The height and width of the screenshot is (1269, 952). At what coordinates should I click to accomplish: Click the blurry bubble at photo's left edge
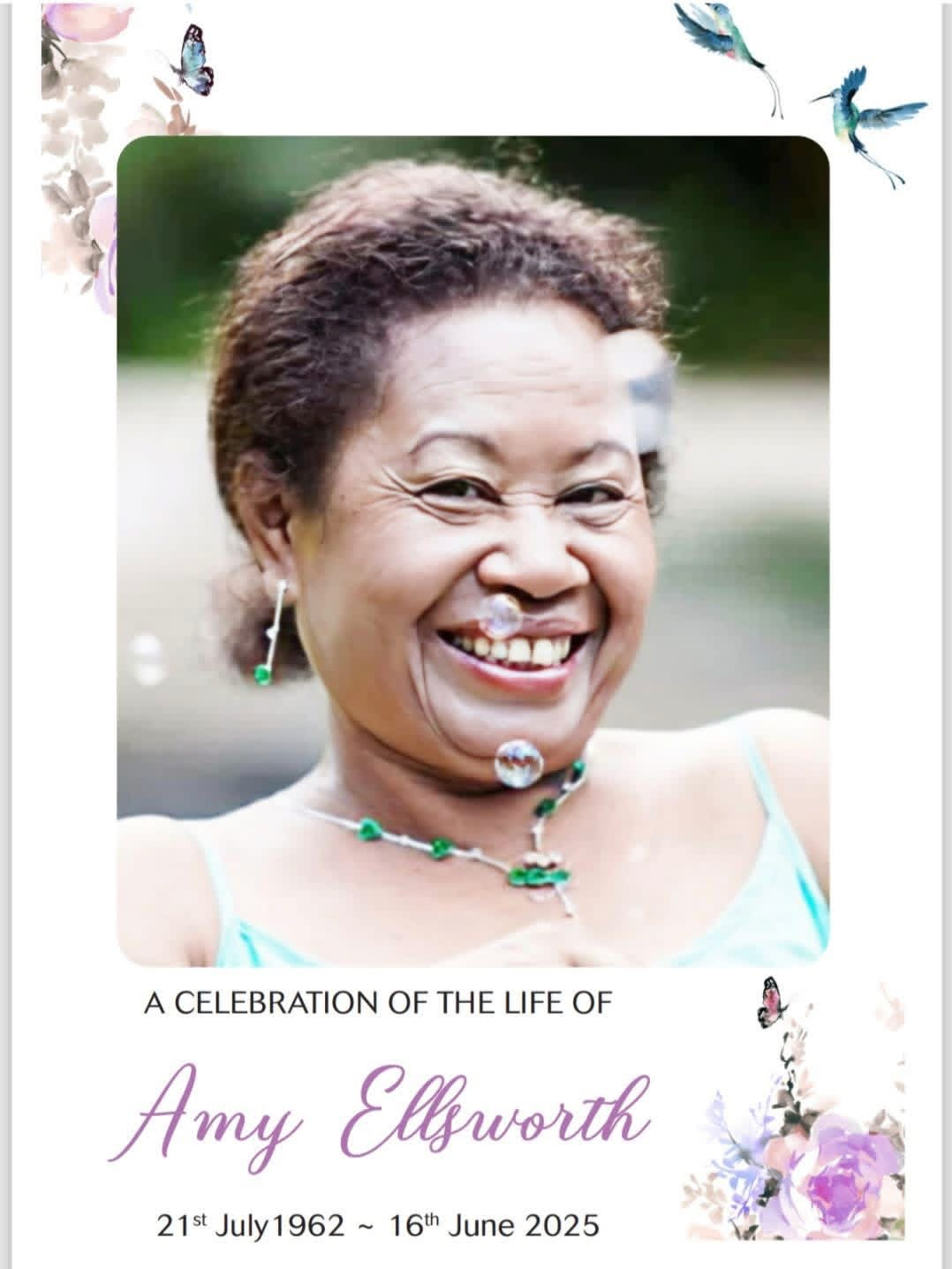(147, 660)
